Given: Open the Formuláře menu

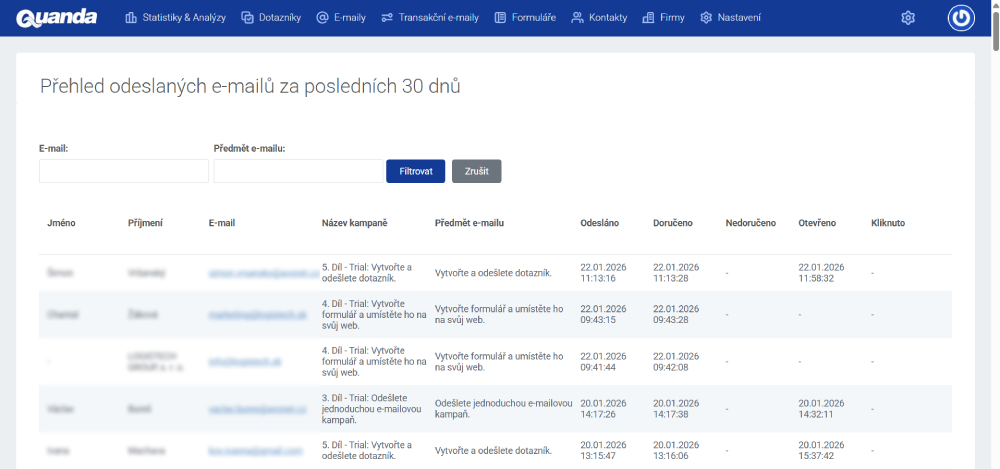Looking at the screenshot, I should (525, 18).
